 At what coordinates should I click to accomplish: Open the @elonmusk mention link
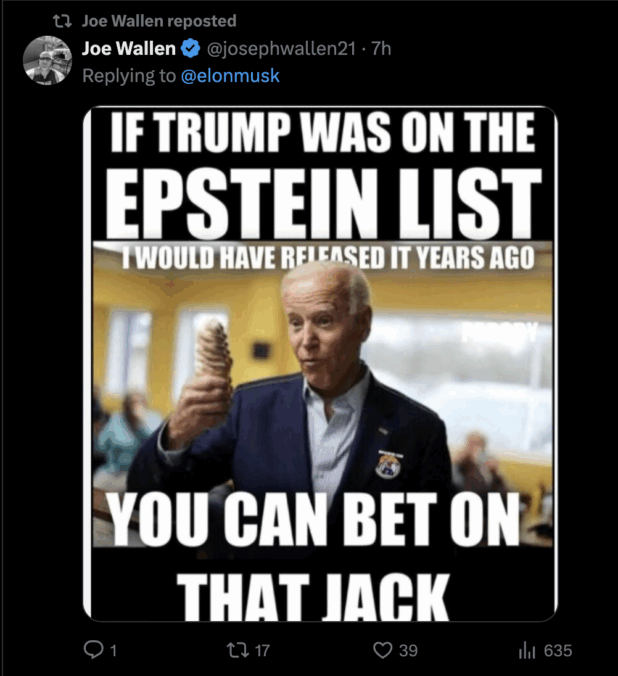click(230, 76)
